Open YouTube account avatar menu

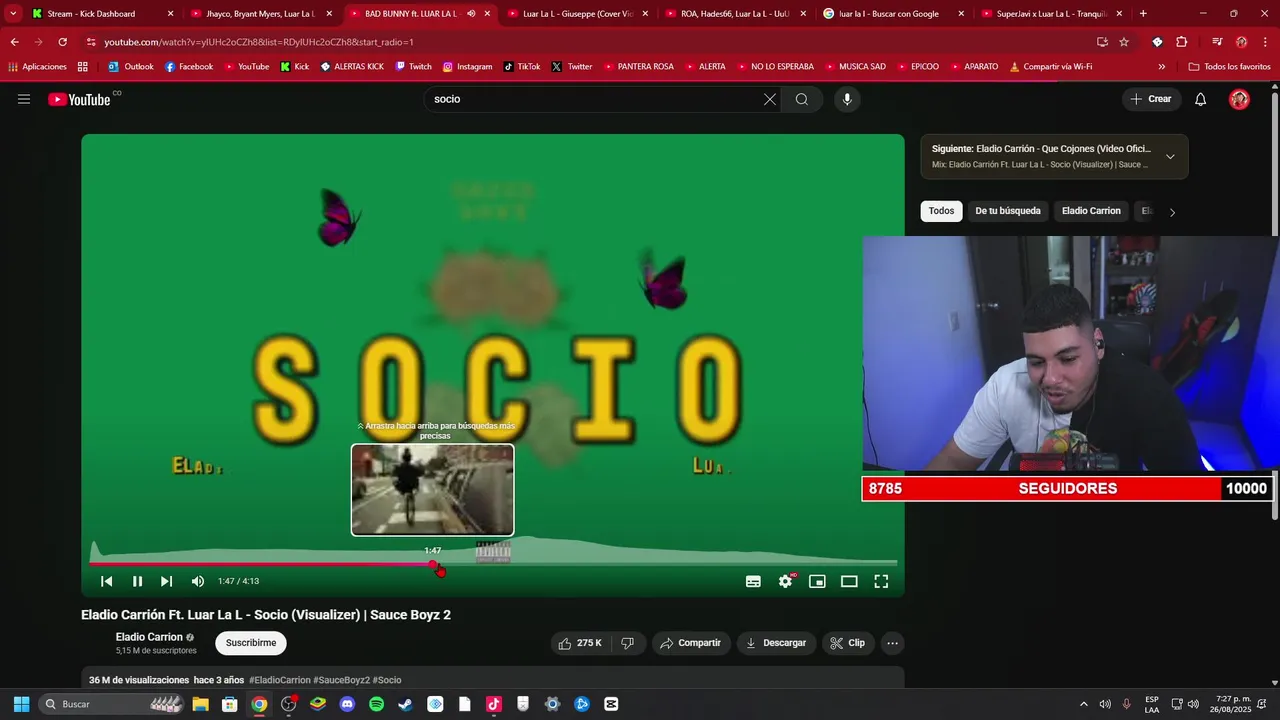pyautogui.click(x=1239, y=99)
